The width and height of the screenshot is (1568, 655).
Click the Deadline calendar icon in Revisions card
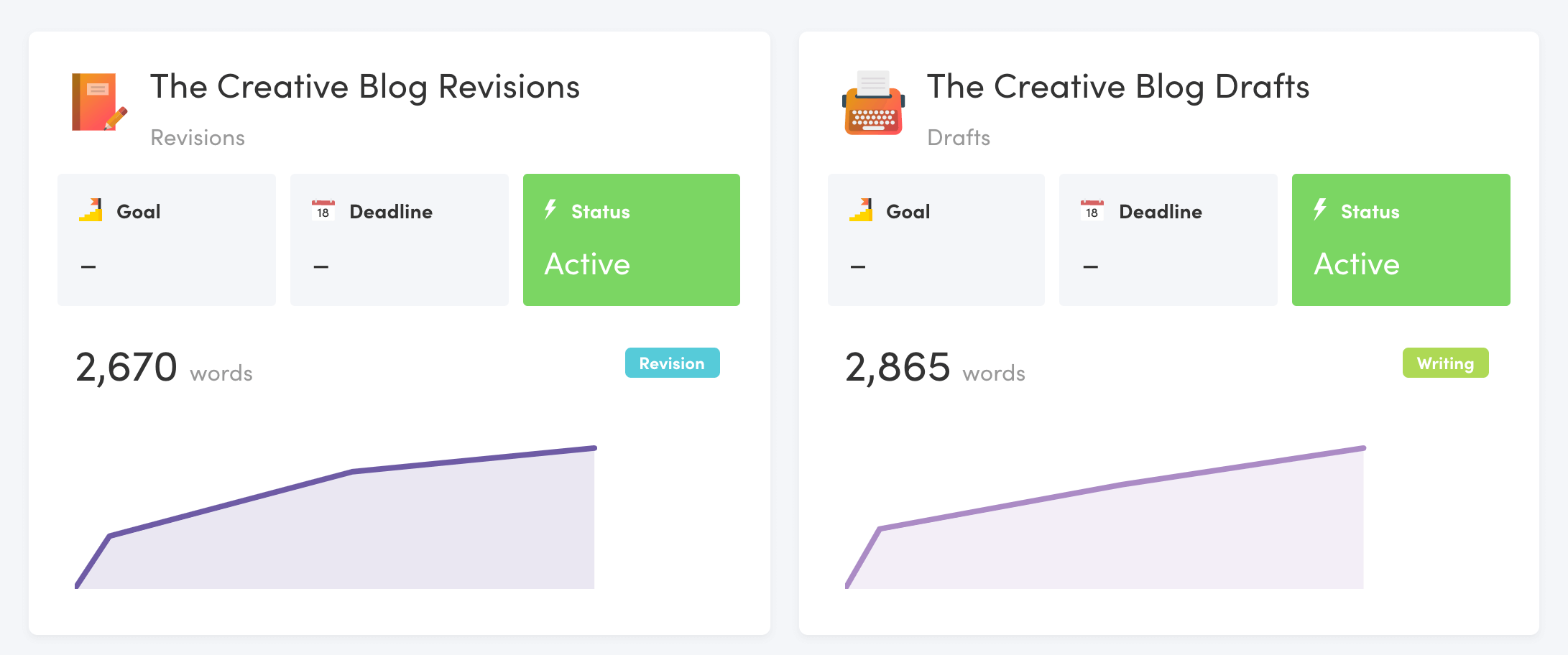(323, 210)
